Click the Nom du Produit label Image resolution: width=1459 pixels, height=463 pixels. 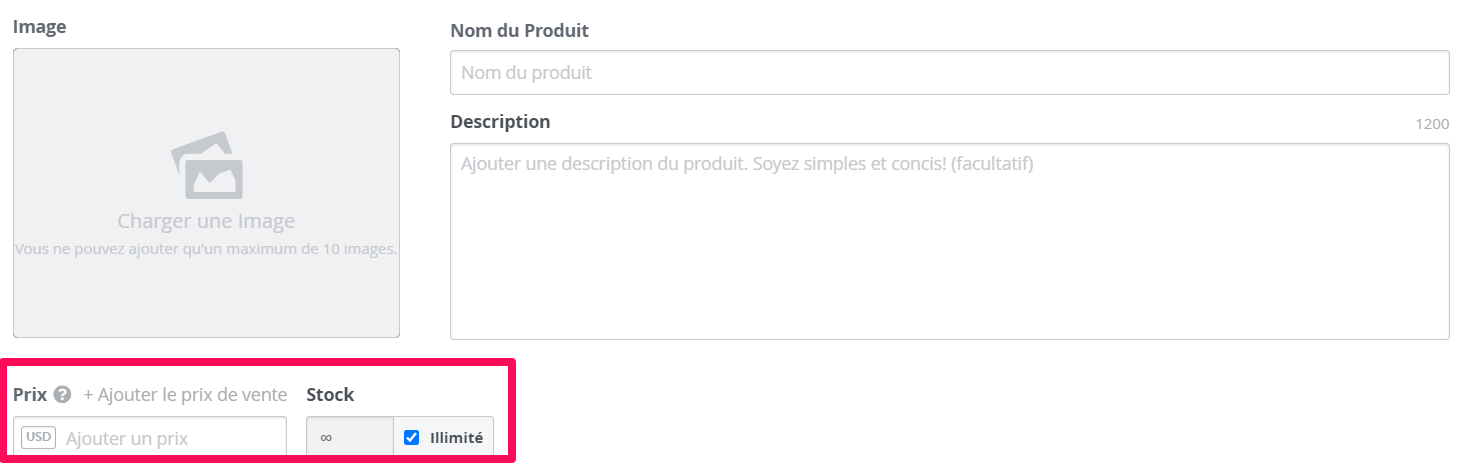pos(519,30)
